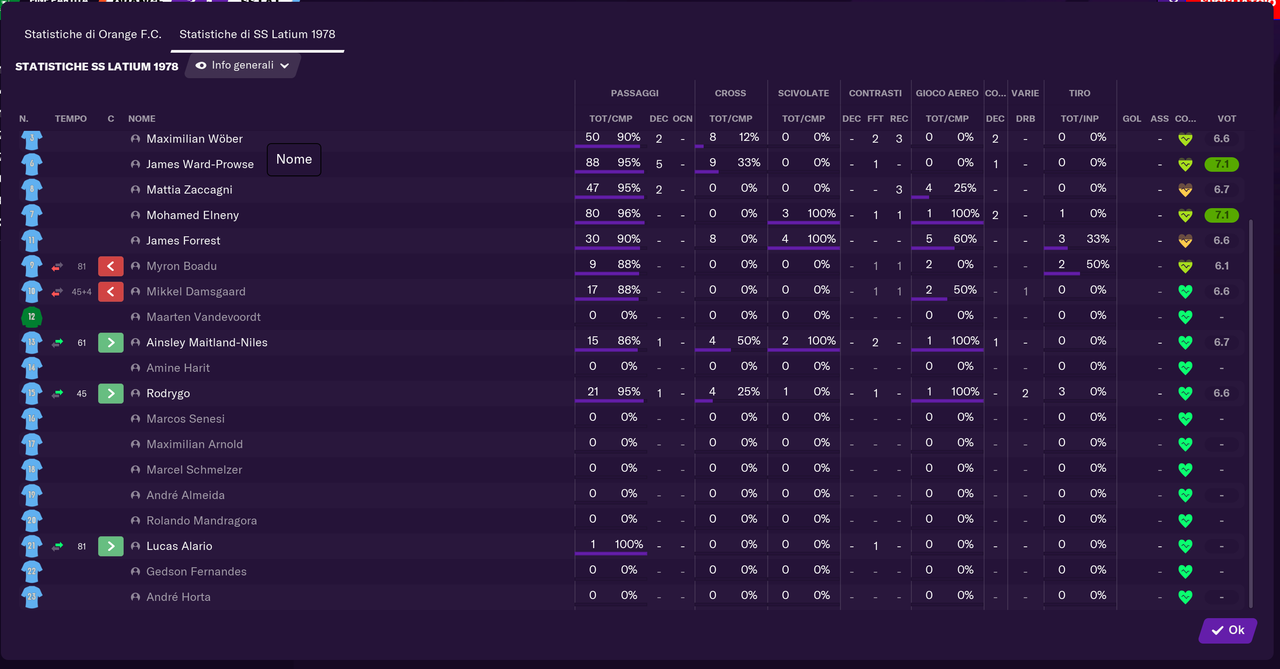Click 45+4 substitution time for Mikkel Damsgaard

pyautogui.click(x=81, y=292)
